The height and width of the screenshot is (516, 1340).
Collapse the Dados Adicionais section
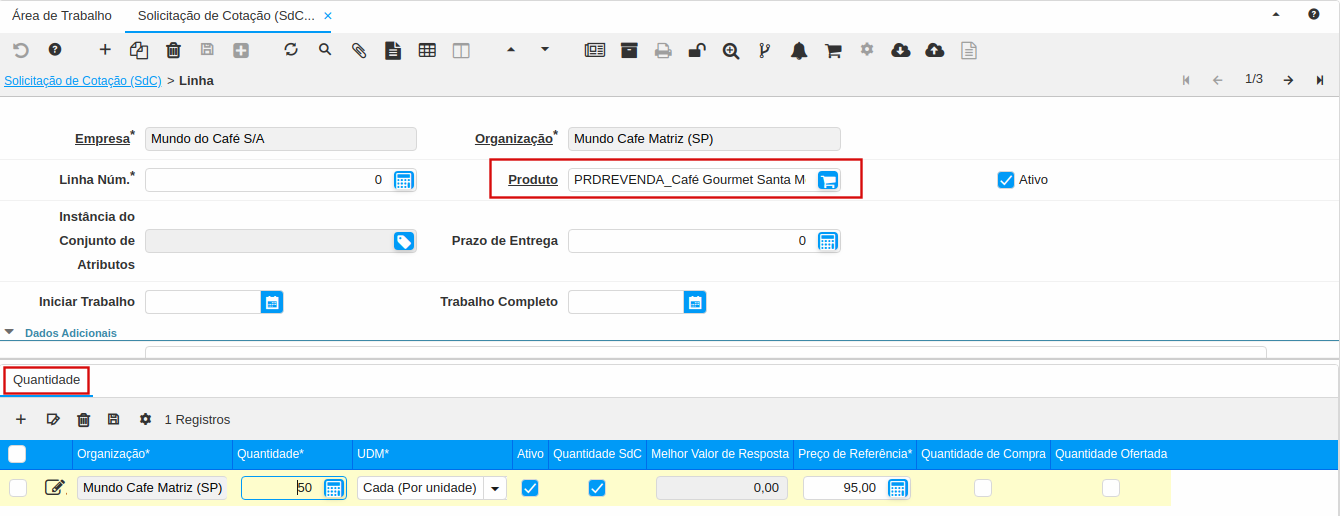coord(9,331)
